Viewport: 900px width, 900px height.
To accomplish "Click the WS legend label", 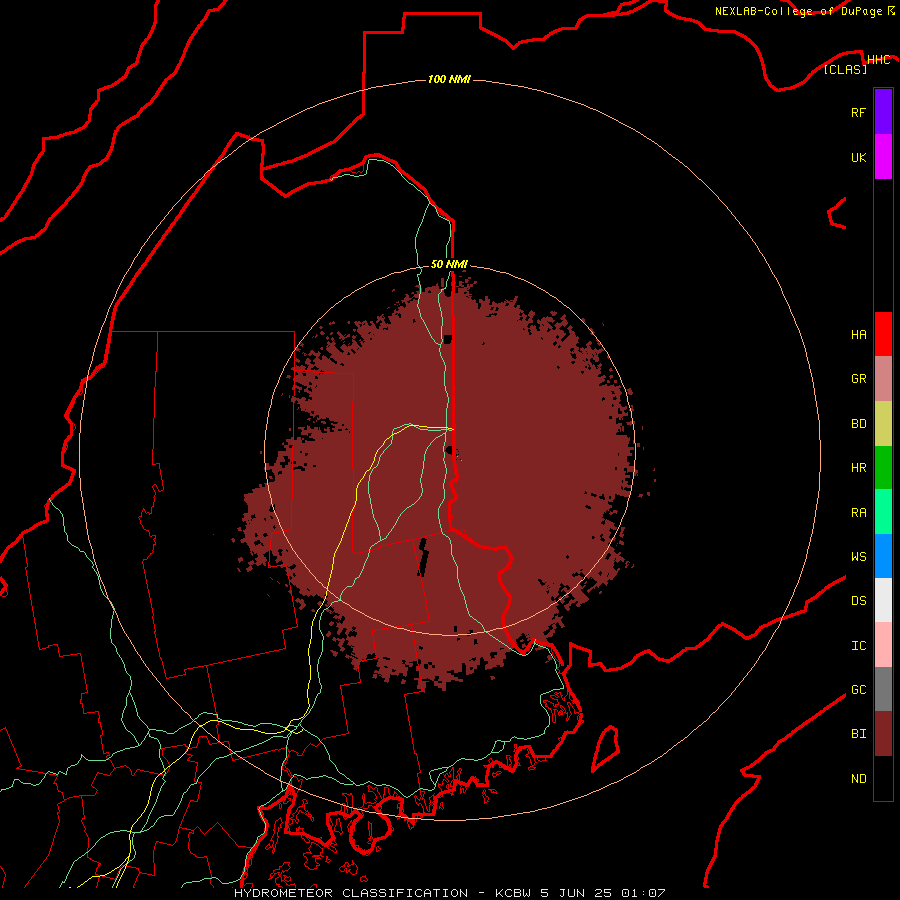I will coord(858,556).
